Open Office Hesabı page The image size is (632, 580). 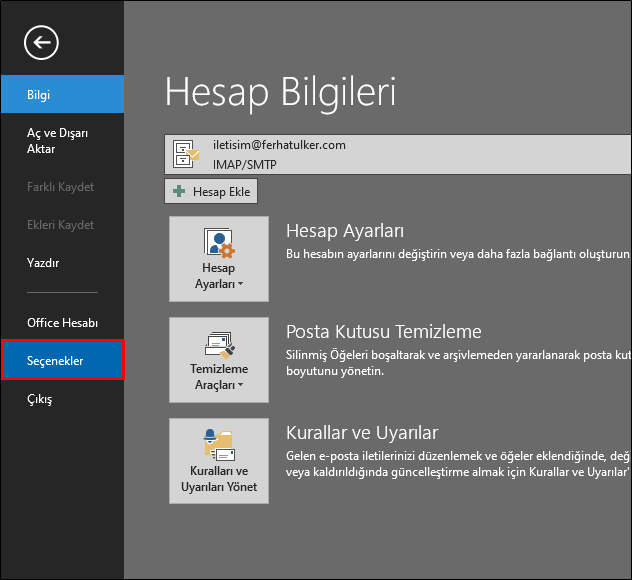tap(62, 323)
